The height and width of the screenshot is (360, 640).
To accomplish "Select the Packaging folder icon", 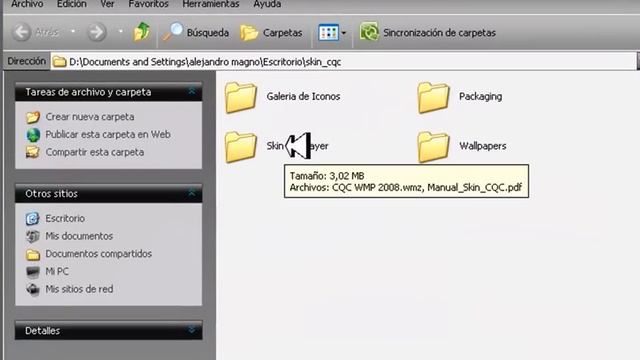I will pyautogui.click(x=433, y=97).
